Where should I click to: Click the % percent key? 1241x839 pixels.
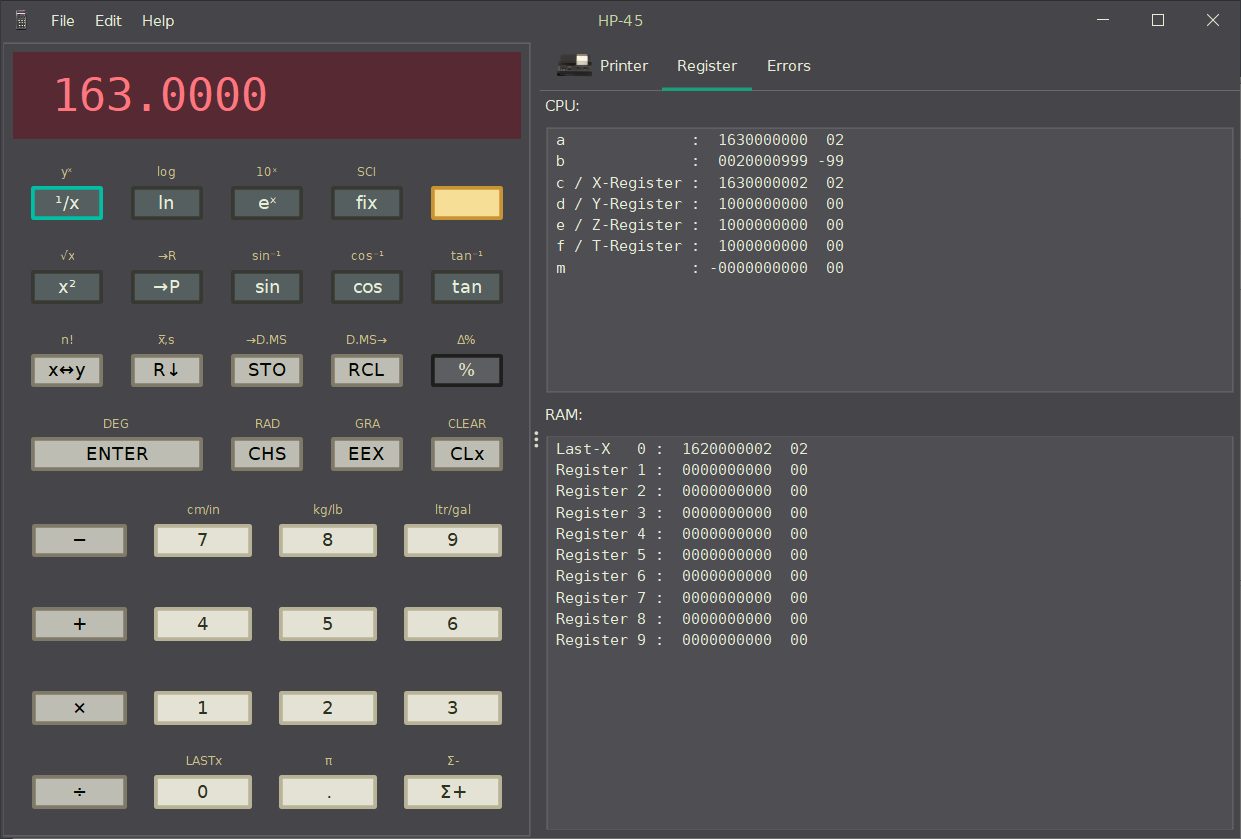(x=467, y=370)
